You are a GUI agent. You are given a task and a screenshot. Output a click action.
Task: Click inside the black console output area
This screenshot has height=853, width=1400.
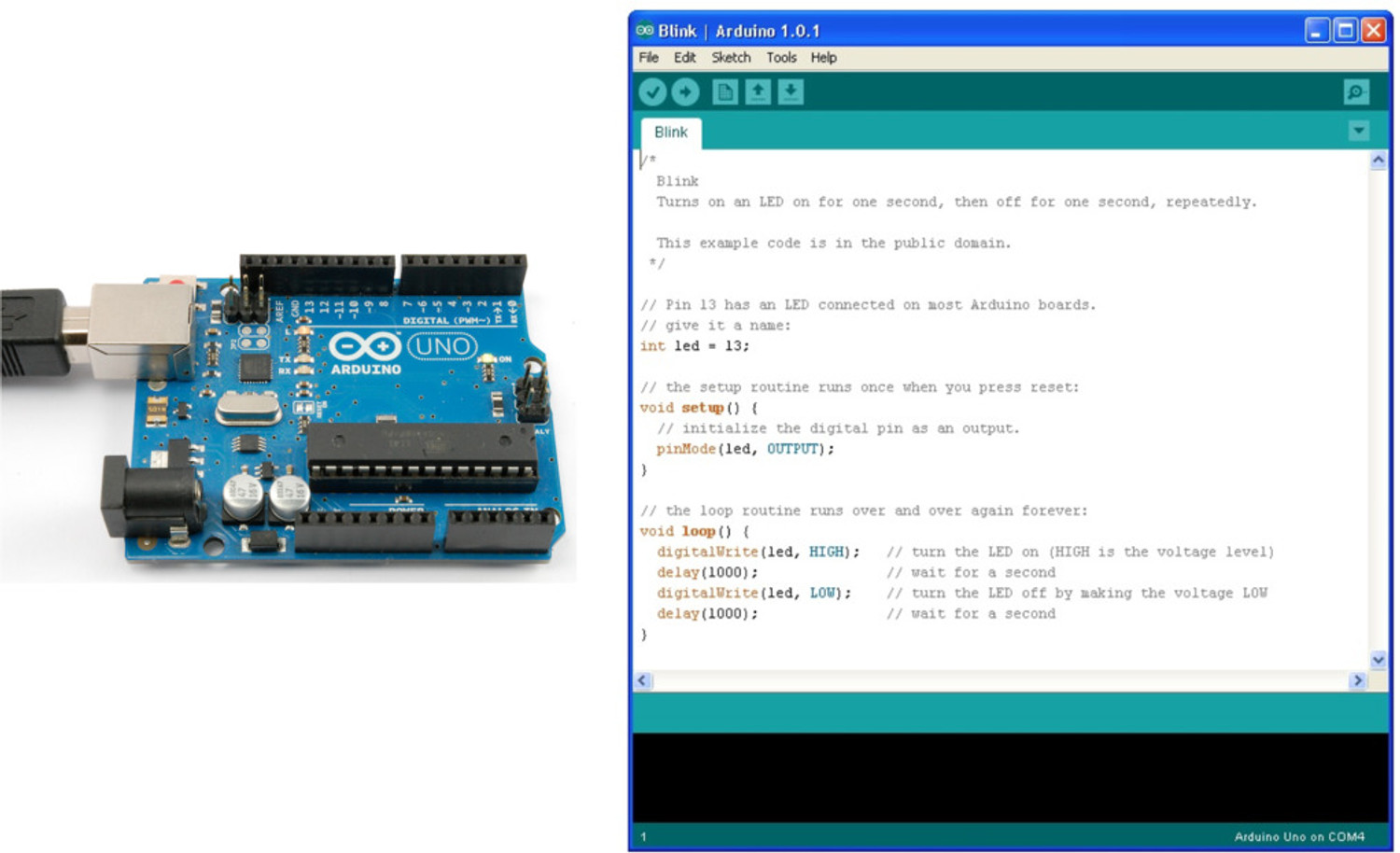coord(1010,777)
